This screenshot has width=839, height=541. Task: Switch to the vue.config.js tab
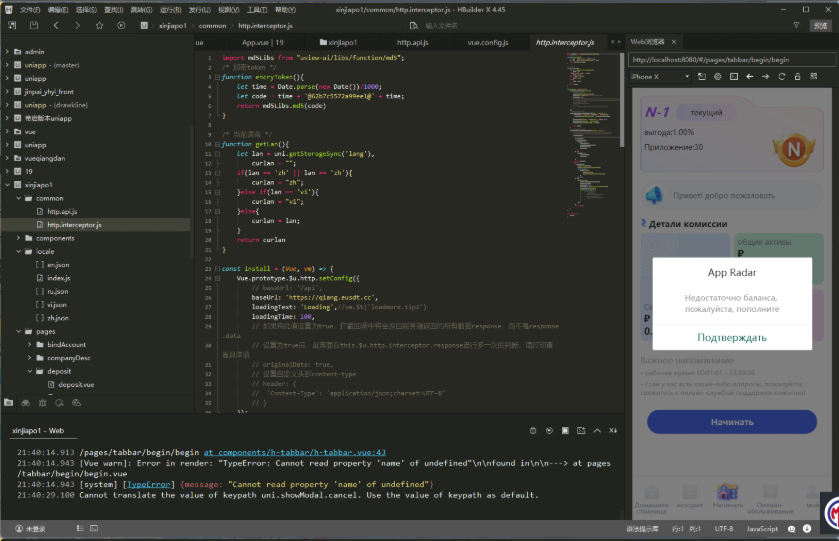click(x=488, y=42)
